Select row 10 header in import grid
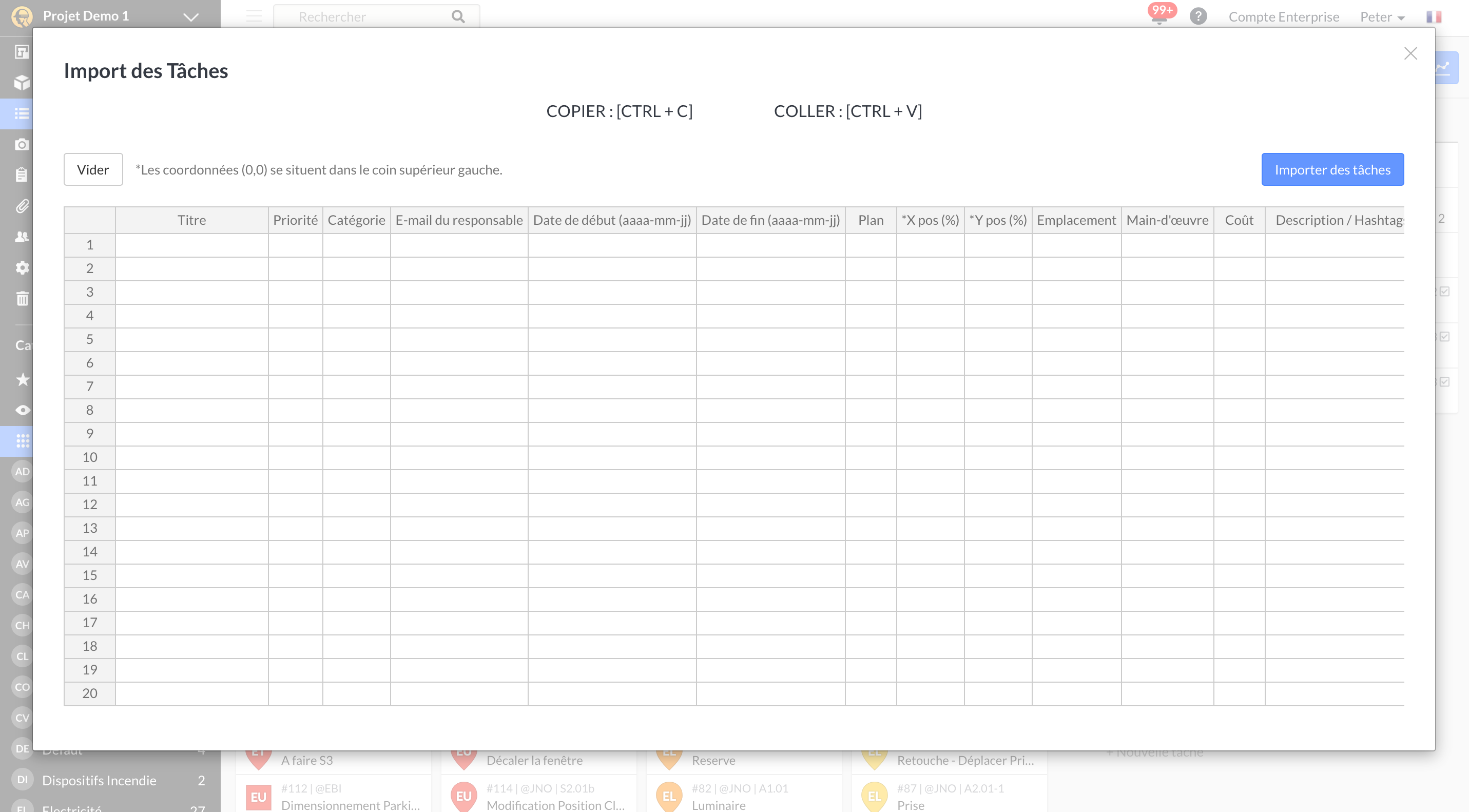The height and width of the screenshot is (812, 1469). point(89,457)
